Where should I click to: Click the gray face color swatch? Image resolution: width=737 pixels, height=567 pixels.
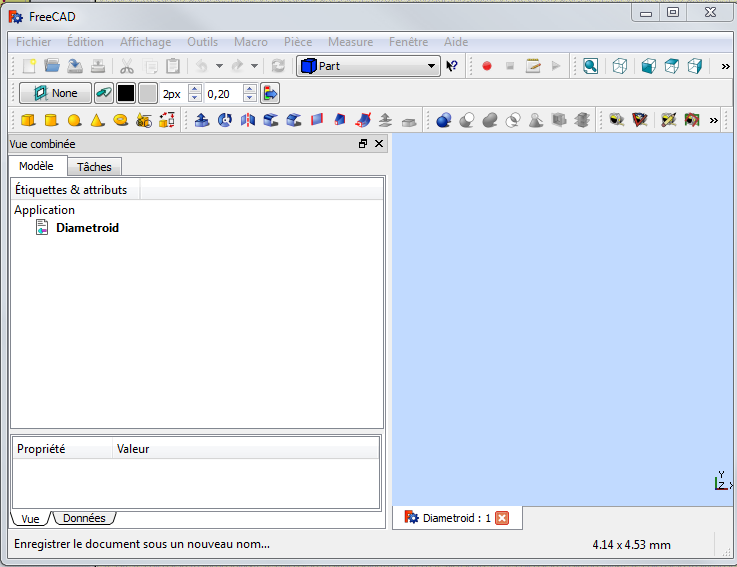pyautogui.click(x=148, y=93)
